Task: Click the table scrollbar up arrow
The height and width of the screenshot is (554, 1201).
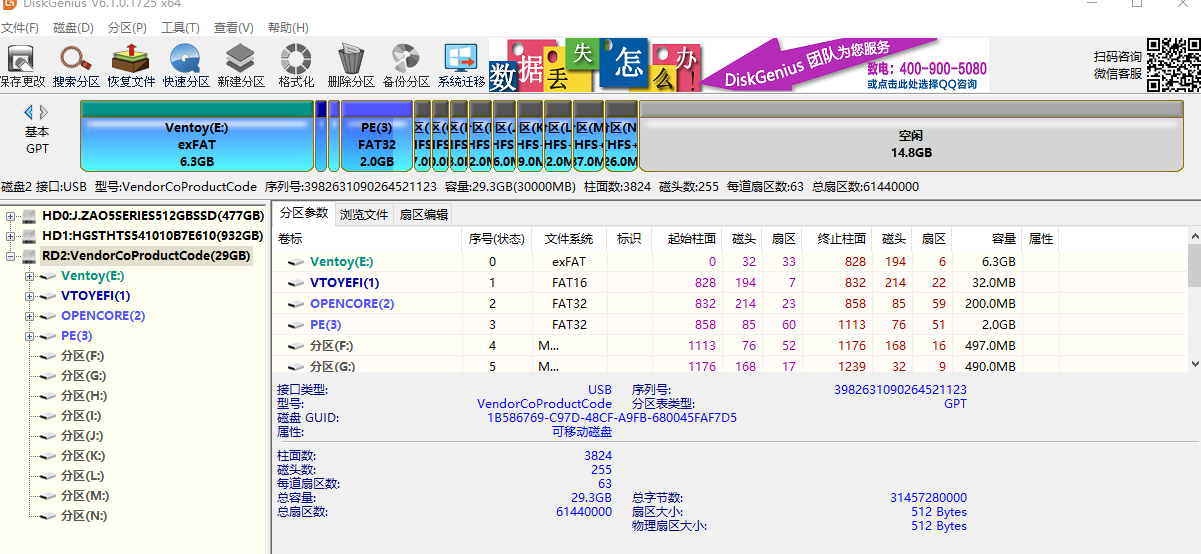Action: click(1192, 238)
